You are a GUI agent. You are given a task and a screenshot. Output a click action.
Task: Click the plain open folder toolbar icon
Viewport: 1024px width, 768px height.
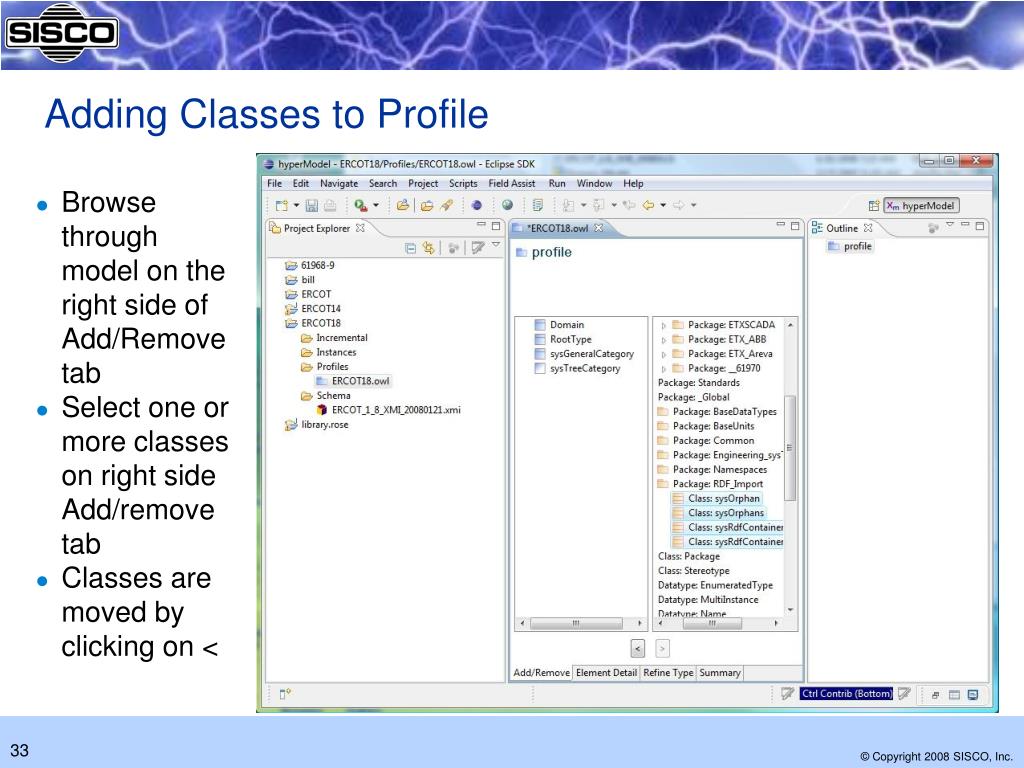point(427,206)
